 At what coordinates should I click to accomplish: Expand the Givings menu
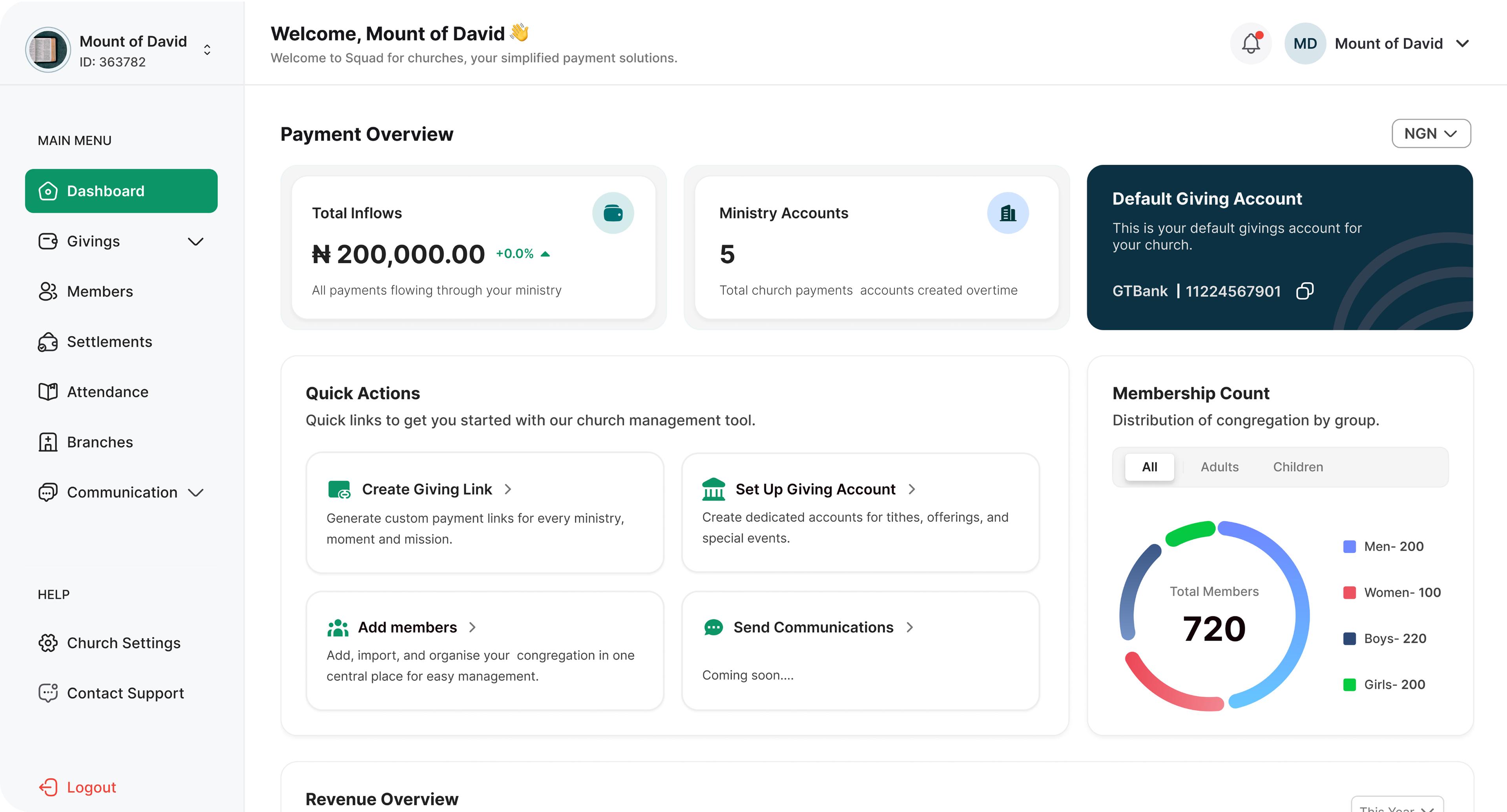[121, 241]
